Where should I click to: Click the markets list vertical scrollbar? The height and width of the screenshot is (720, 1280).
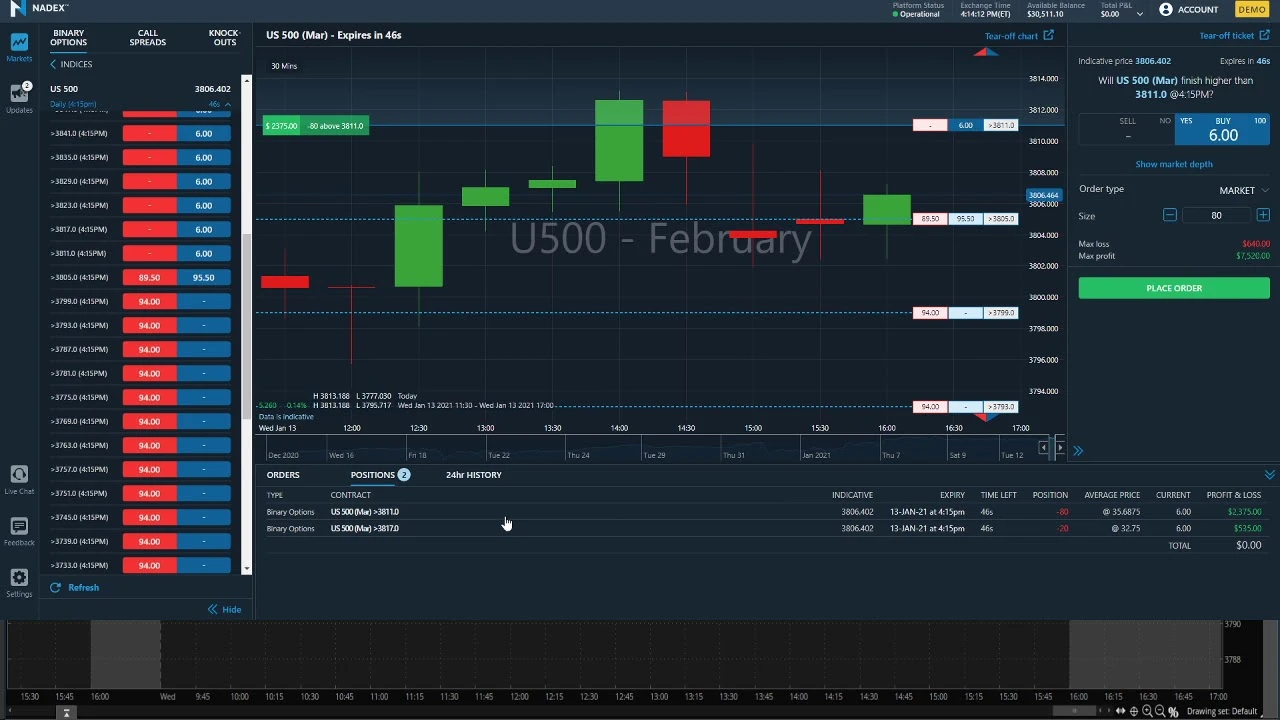point(246,325)
